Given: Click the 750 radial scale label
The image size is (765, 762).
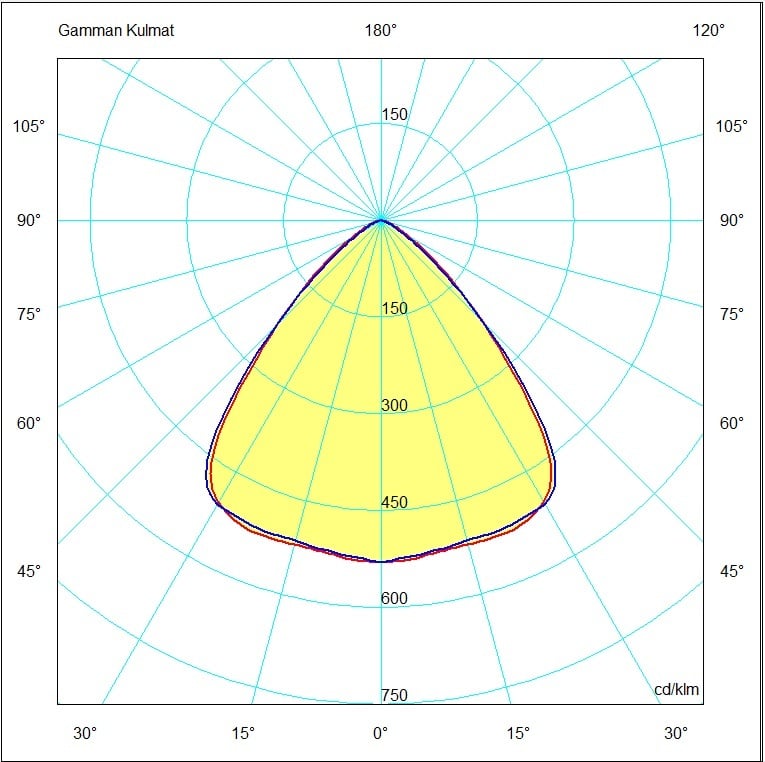Looking at the screenshot, I should pos(394,696).
